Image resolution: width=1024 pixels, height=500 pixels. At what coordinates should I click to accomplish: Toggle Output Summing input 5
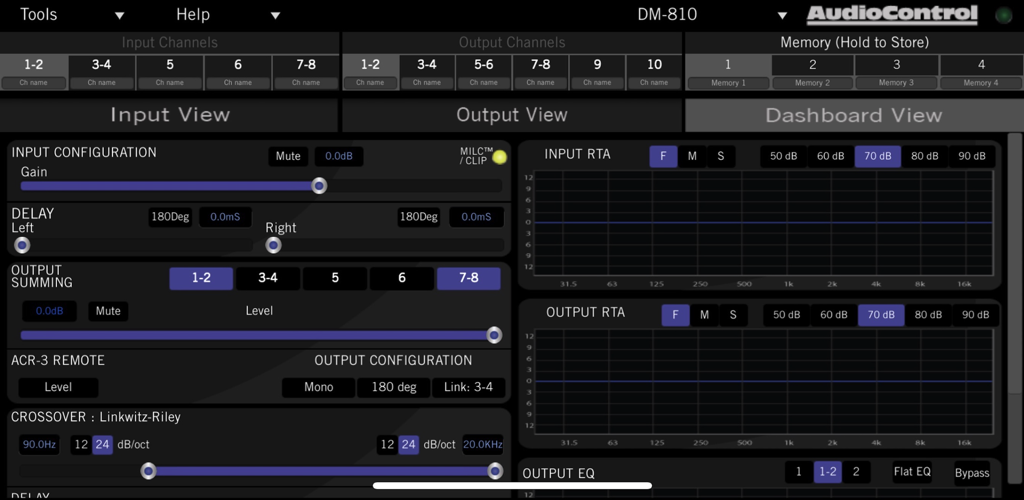click(335, 278)
